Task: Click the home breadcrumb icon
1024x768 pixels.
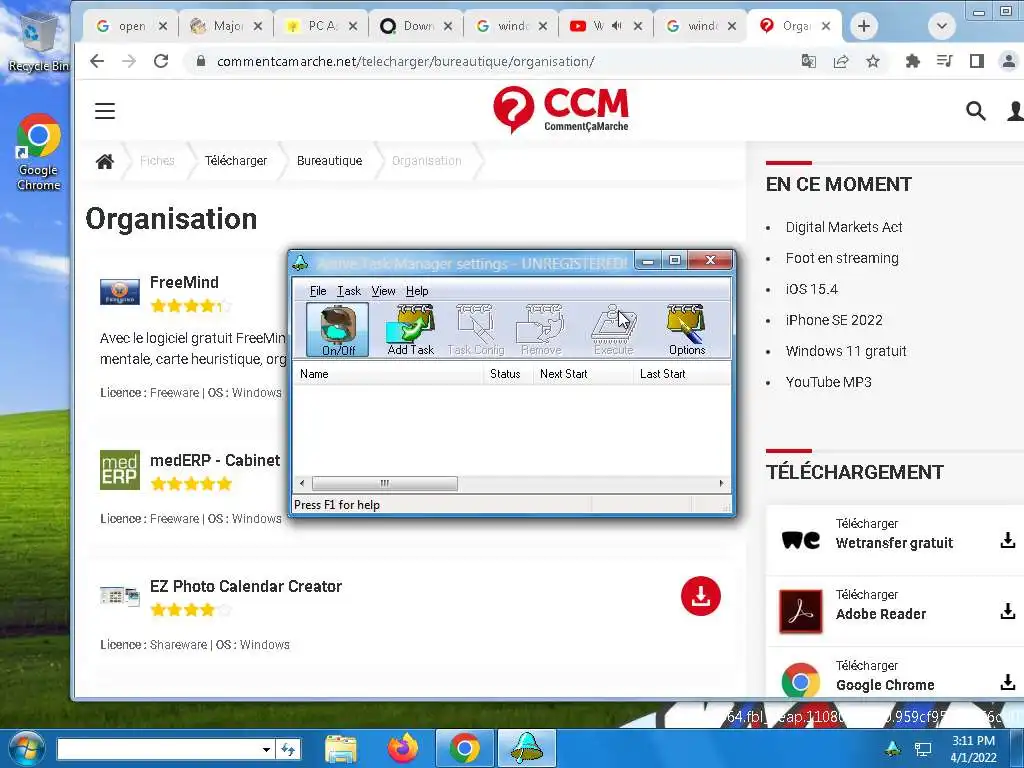Action: click(105, 161)
